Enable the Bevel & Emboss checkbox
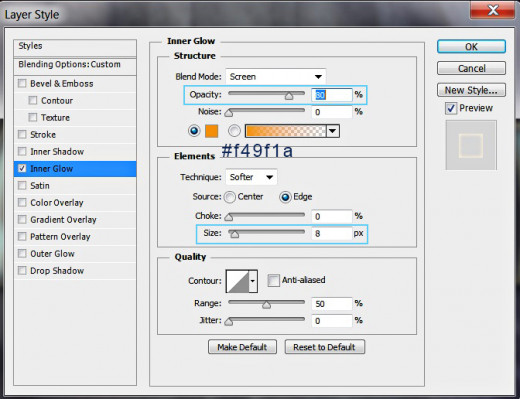520x399 pixels. tap(22, 83)
